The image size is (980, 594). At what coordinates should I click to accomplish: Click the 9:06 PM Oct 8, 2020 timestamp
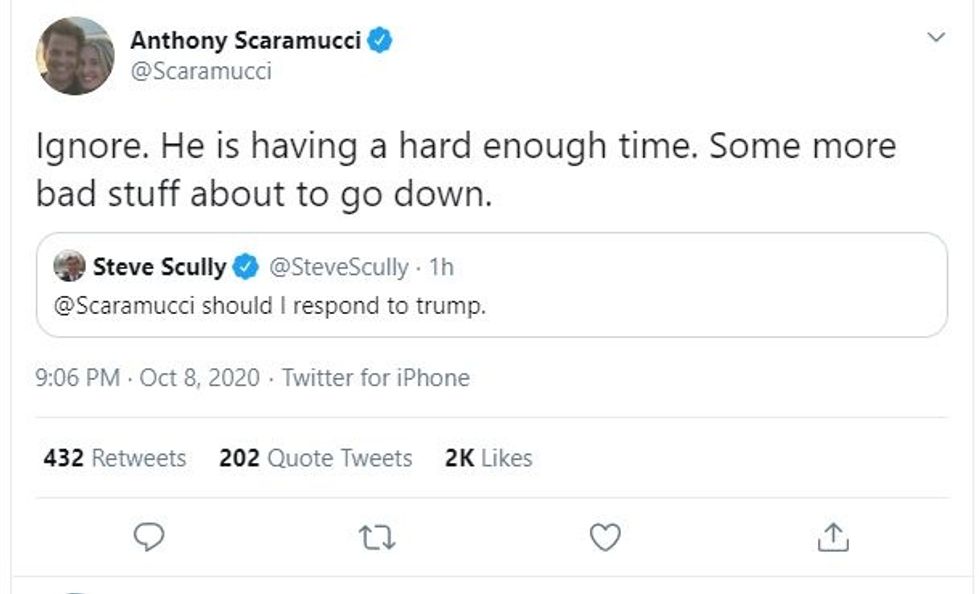pyautogui.click(x=148, y=378)
